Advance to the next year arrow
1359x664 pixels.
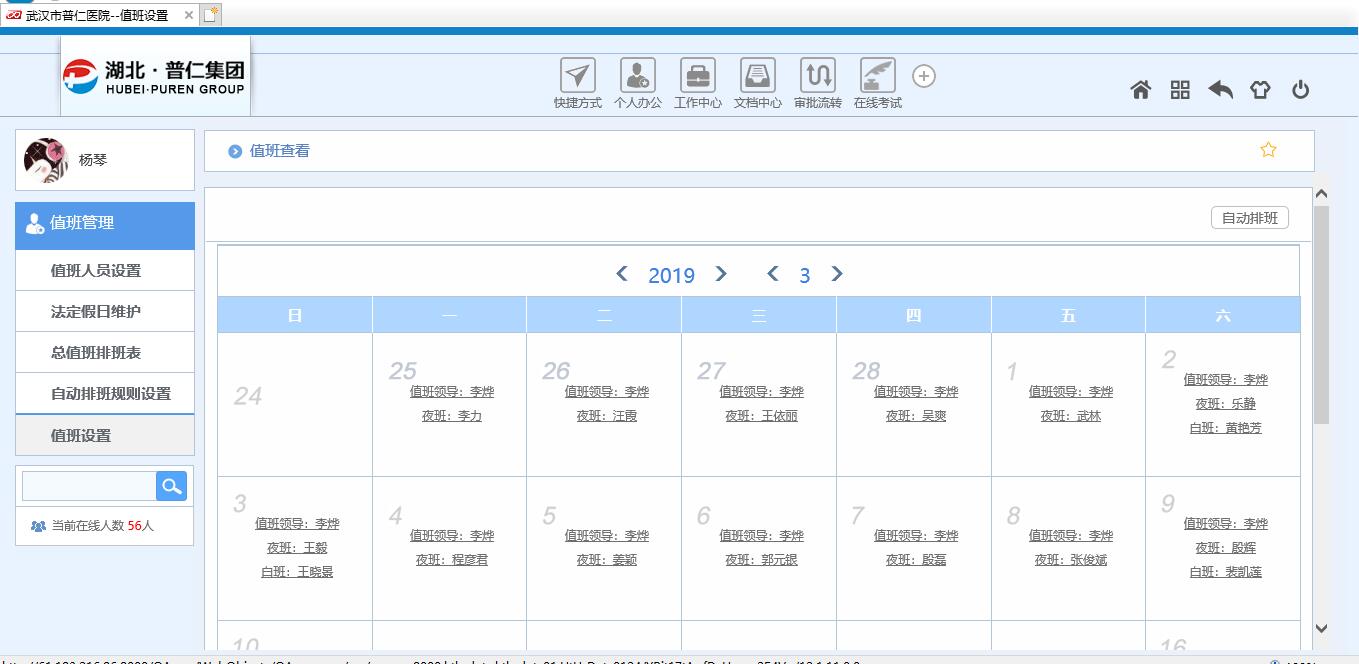coord(721,274)
